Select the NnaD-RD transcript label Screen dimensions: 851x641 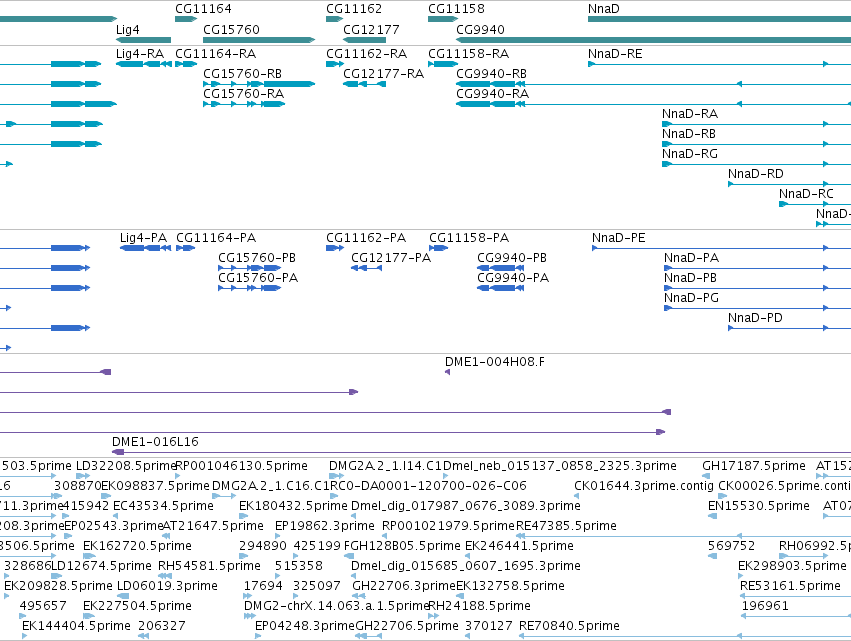point(755,174)
